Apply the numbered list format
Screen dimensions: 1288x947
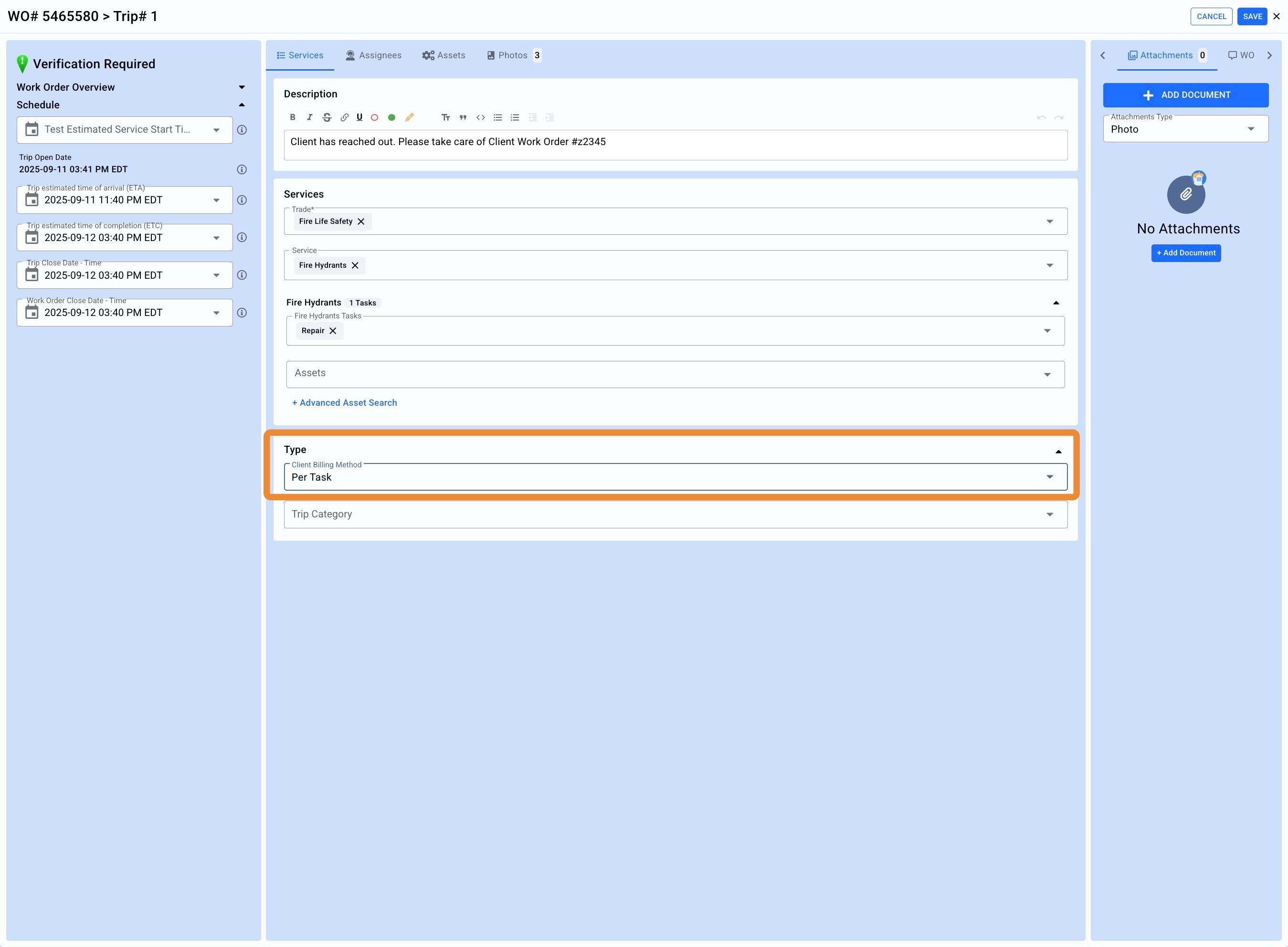coord(515,117)
